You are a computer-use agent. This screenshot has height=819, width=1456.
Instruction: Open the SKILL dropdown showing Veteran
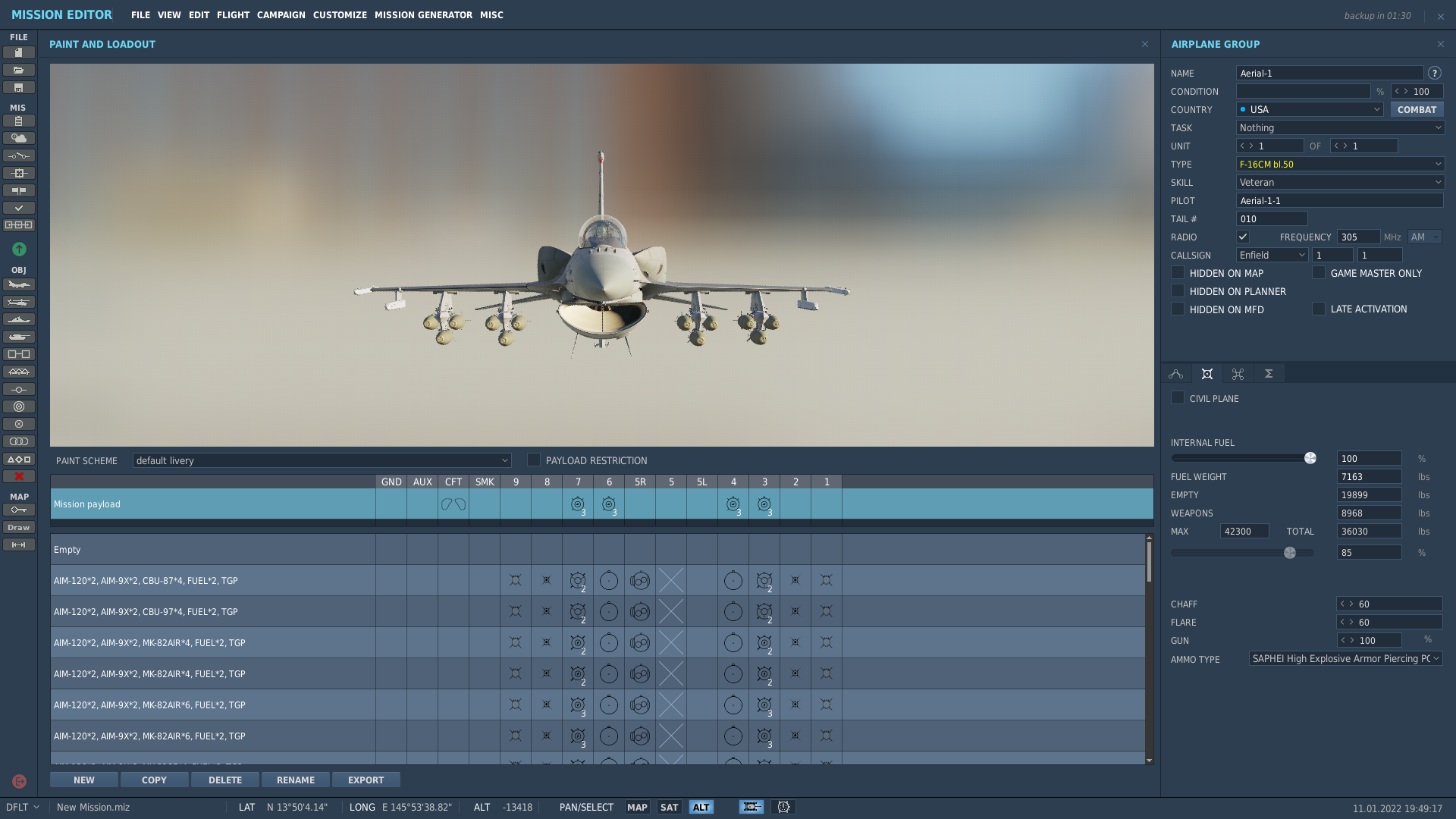pos(1340,182)
